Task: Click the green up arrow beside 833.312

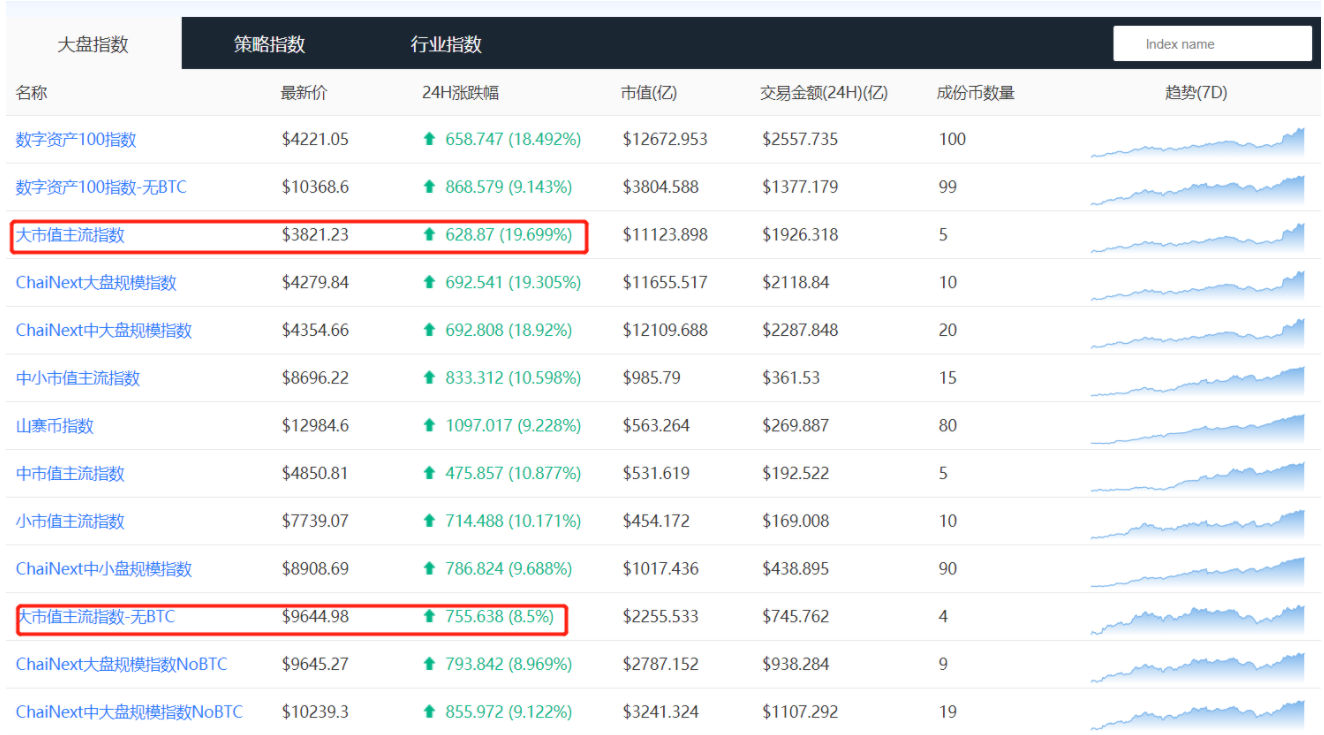Action: pos(430,378)
